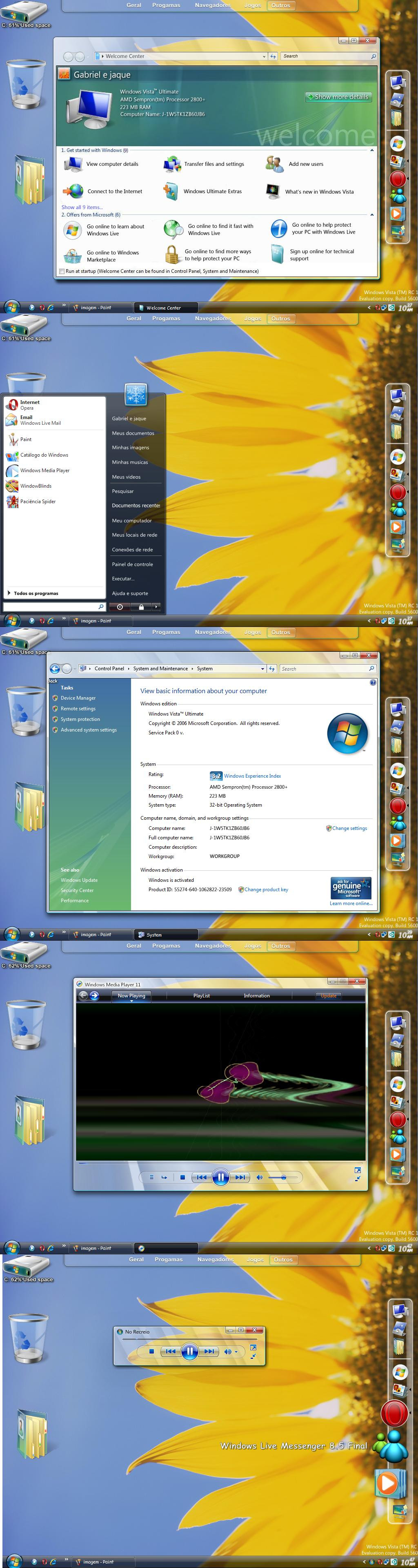Click Show all 9 items link
The image size is (418, 1568).
(x=82, y=207)
